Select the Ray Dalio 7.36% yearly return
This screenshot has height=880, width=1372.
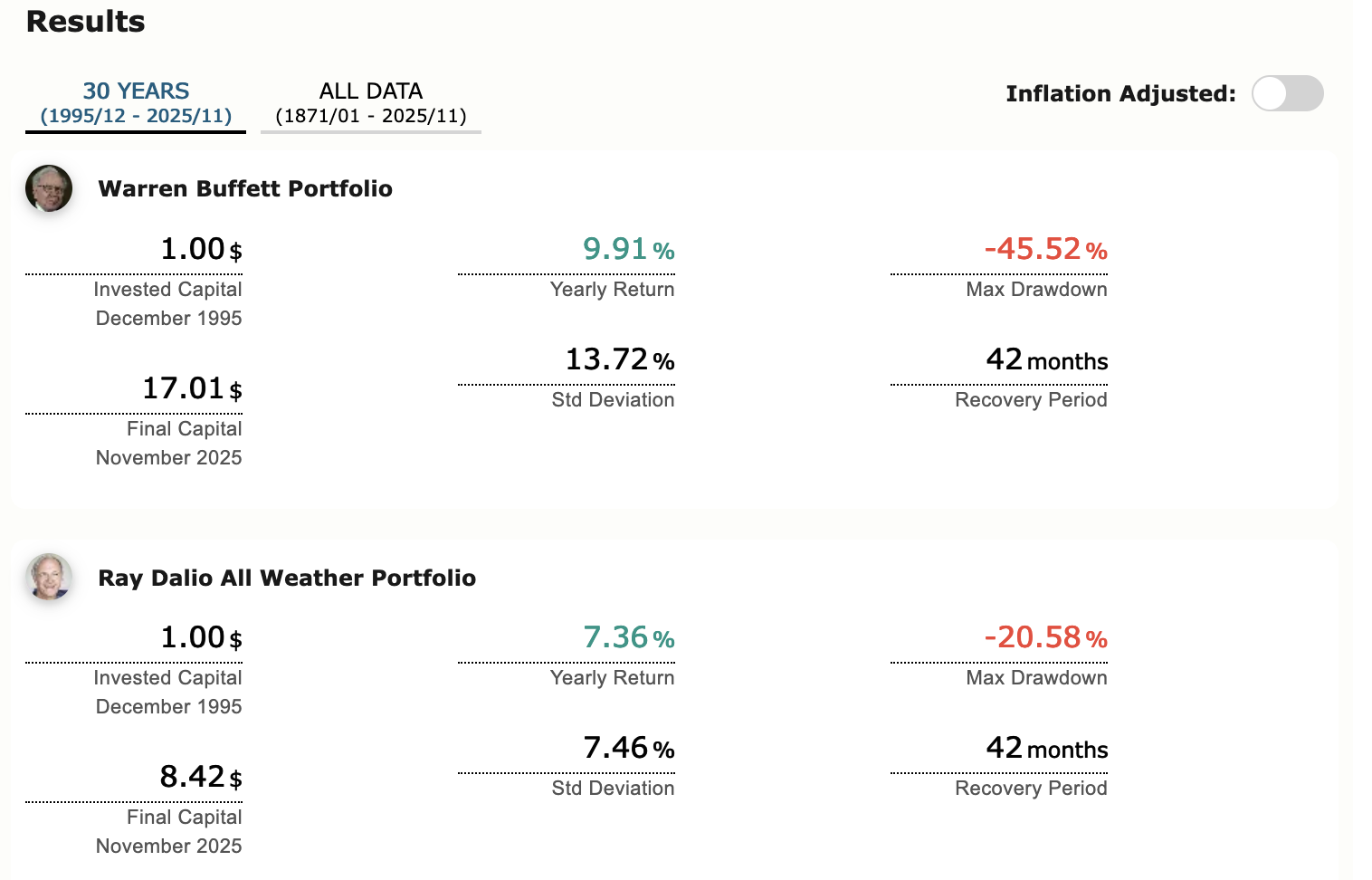coord(628,637)
